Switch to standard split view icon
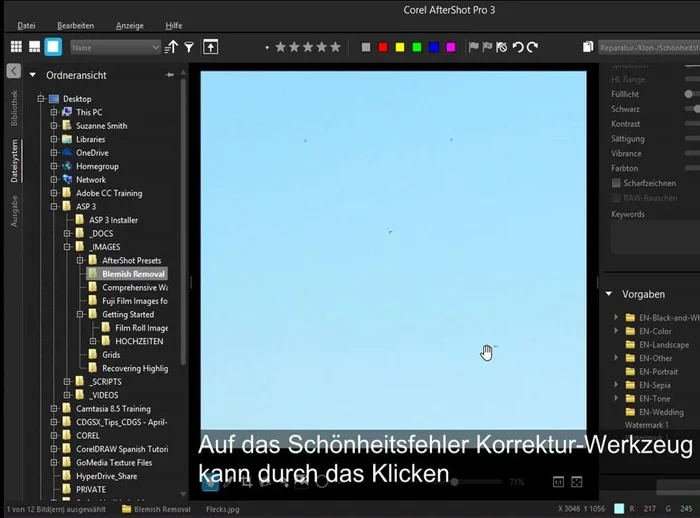Screen dimensions: 700x518 point(34,47)
